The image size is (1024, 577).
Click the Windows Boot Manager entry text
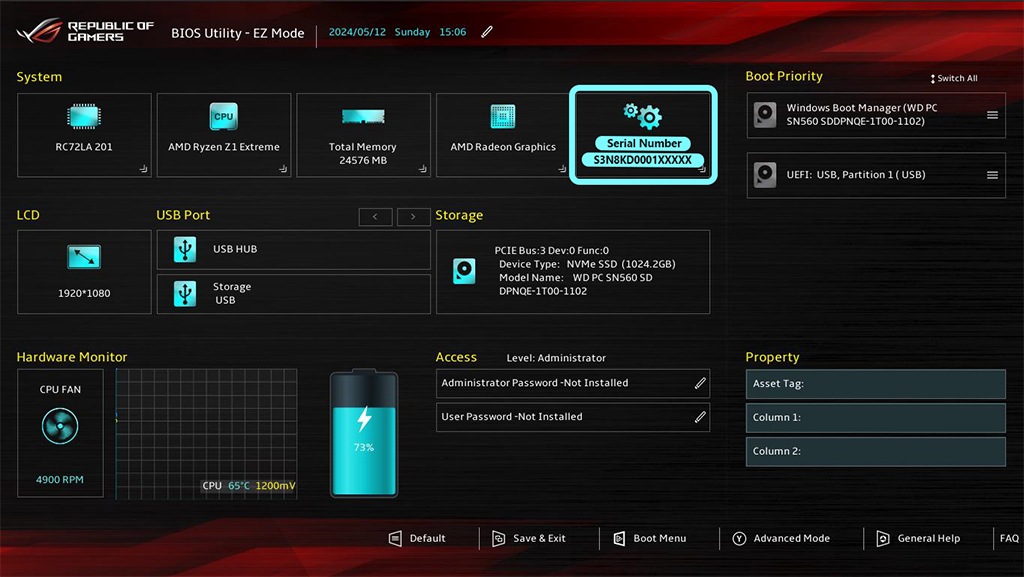point(861,114)
